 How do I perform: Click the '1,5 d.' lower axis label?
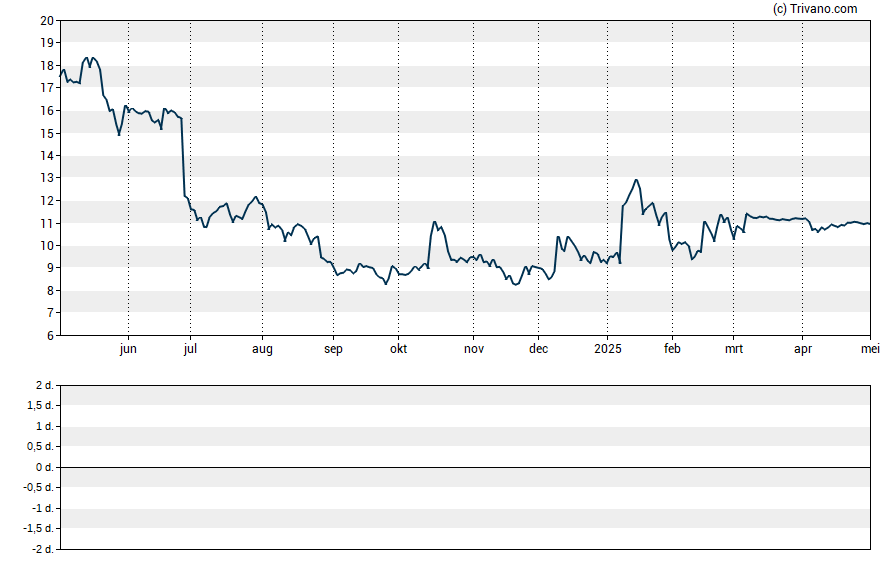[40, 405]
